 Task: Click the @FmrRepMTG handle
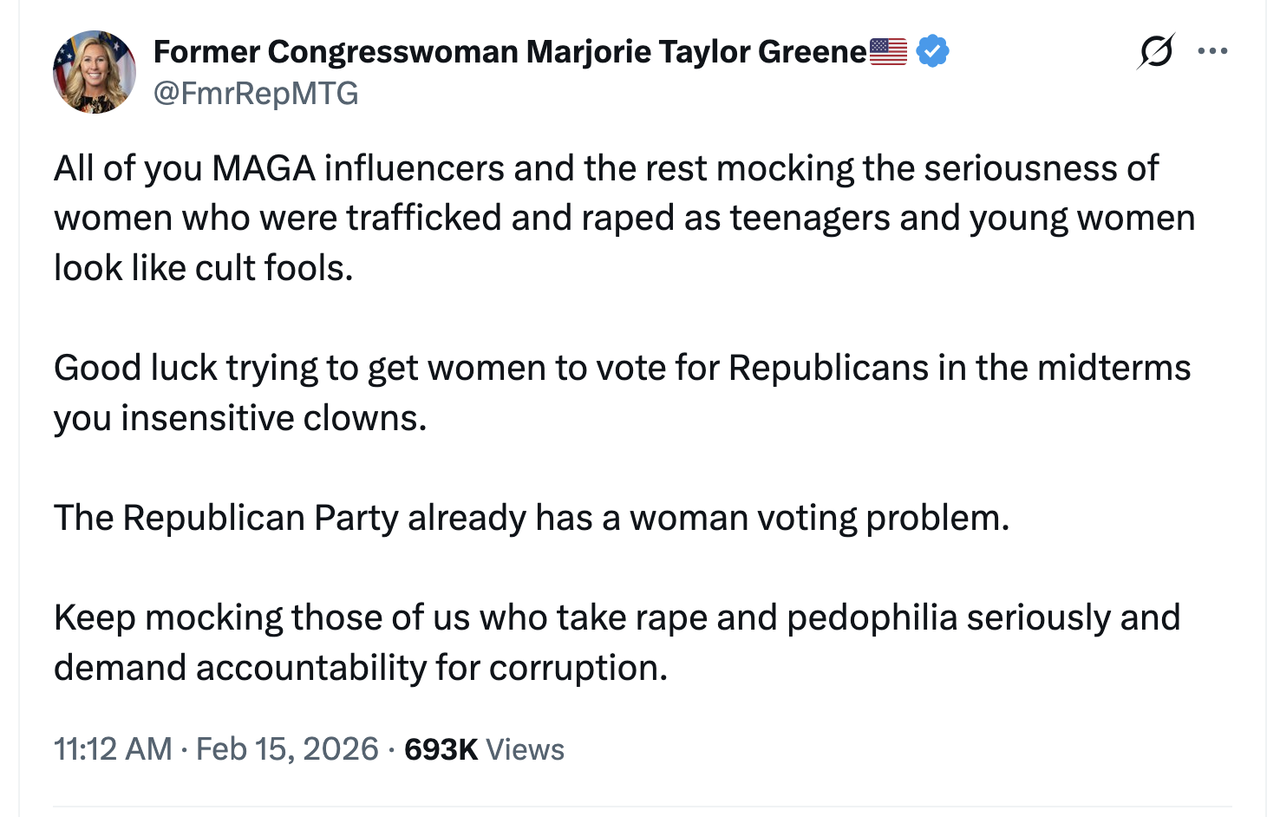pos(255,94)
